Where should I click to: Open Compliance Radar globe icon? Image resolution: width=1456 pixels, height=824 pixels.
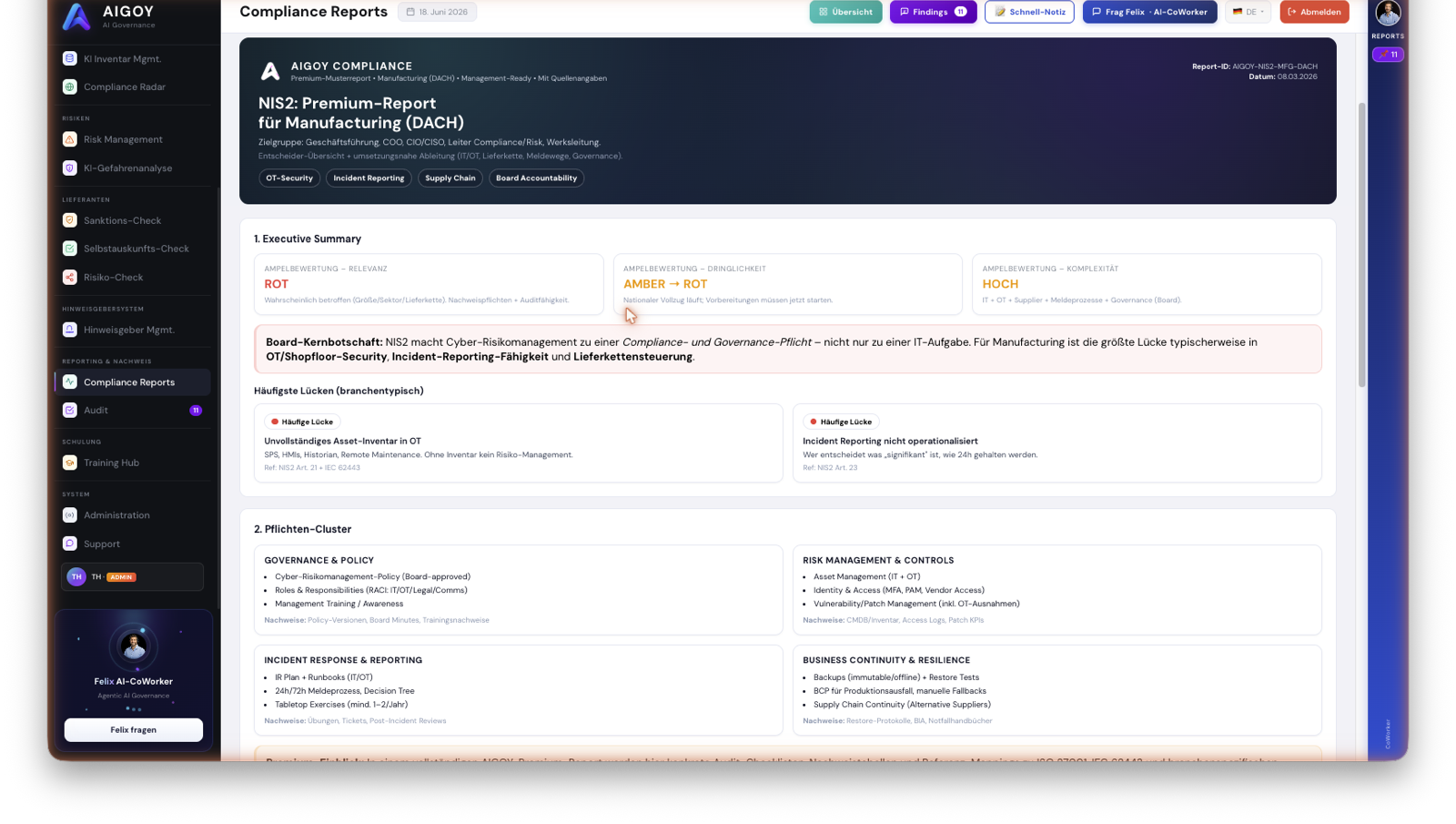[x=70, y=86]
